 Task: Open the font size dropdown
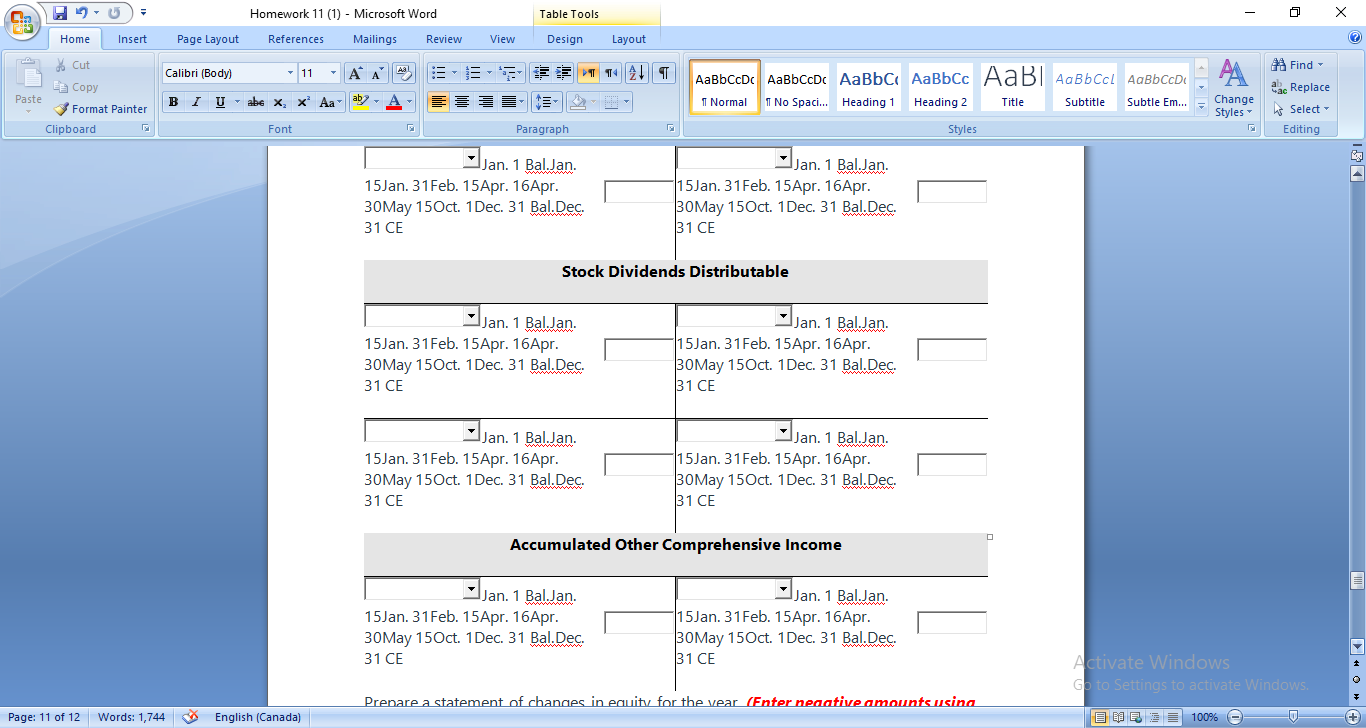tap(334, 73)
